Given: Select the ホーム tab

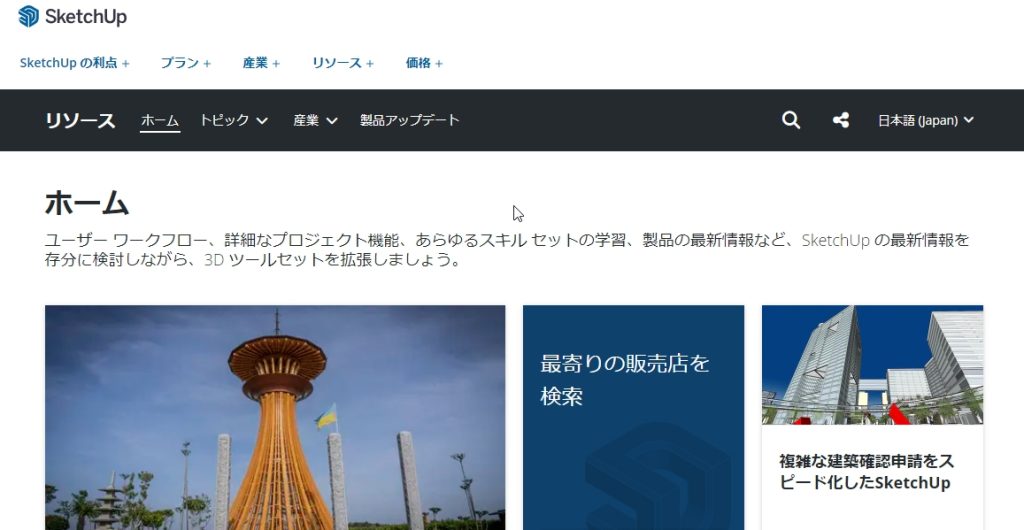Looking at the screenshot, I should point(160,120).
